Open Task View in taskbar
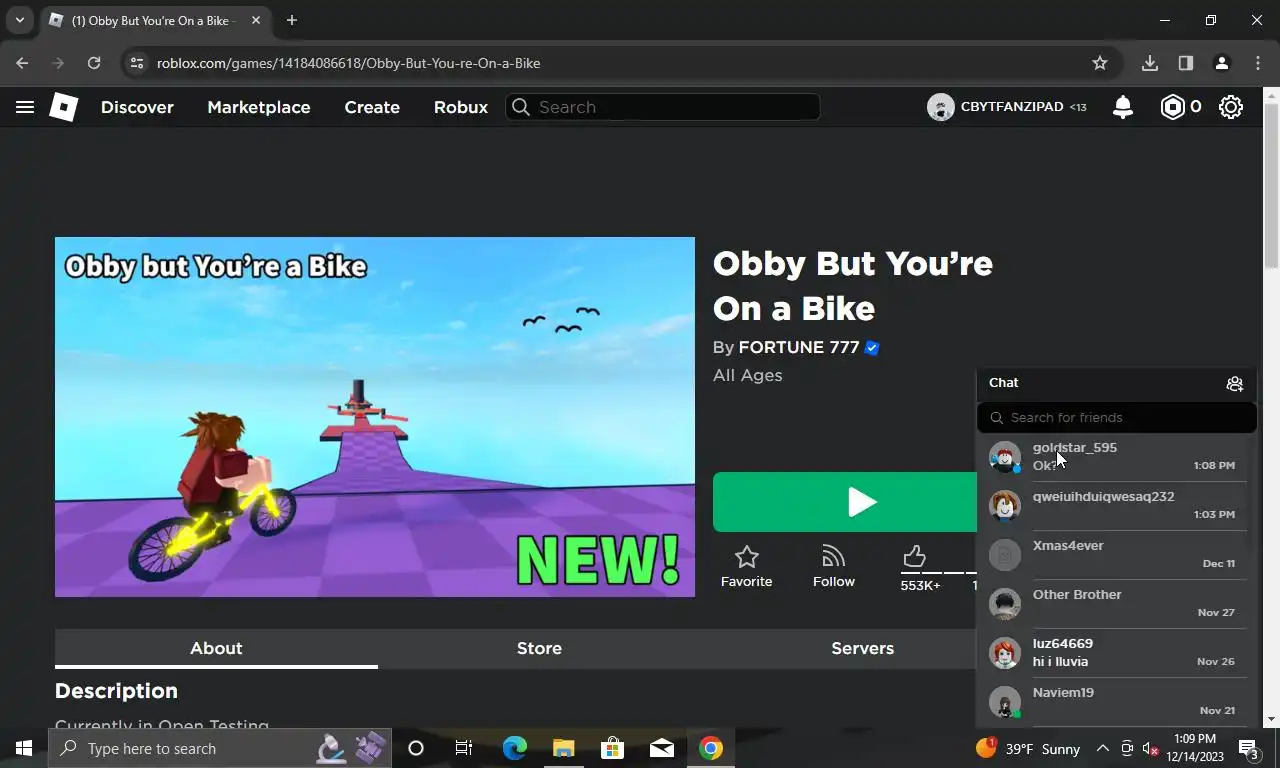The width and height of the screenshot is (1280, 768). point(464,748)
